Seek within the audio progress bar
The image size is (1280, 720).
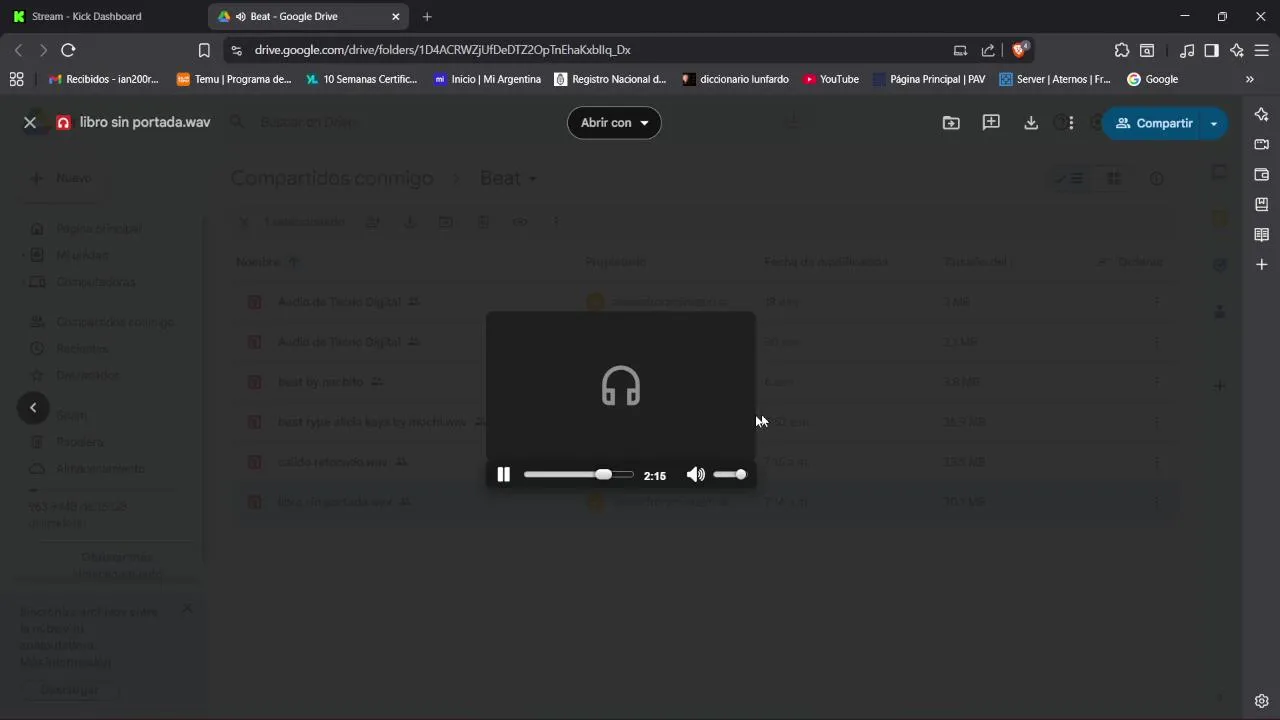tap(578, 475)
